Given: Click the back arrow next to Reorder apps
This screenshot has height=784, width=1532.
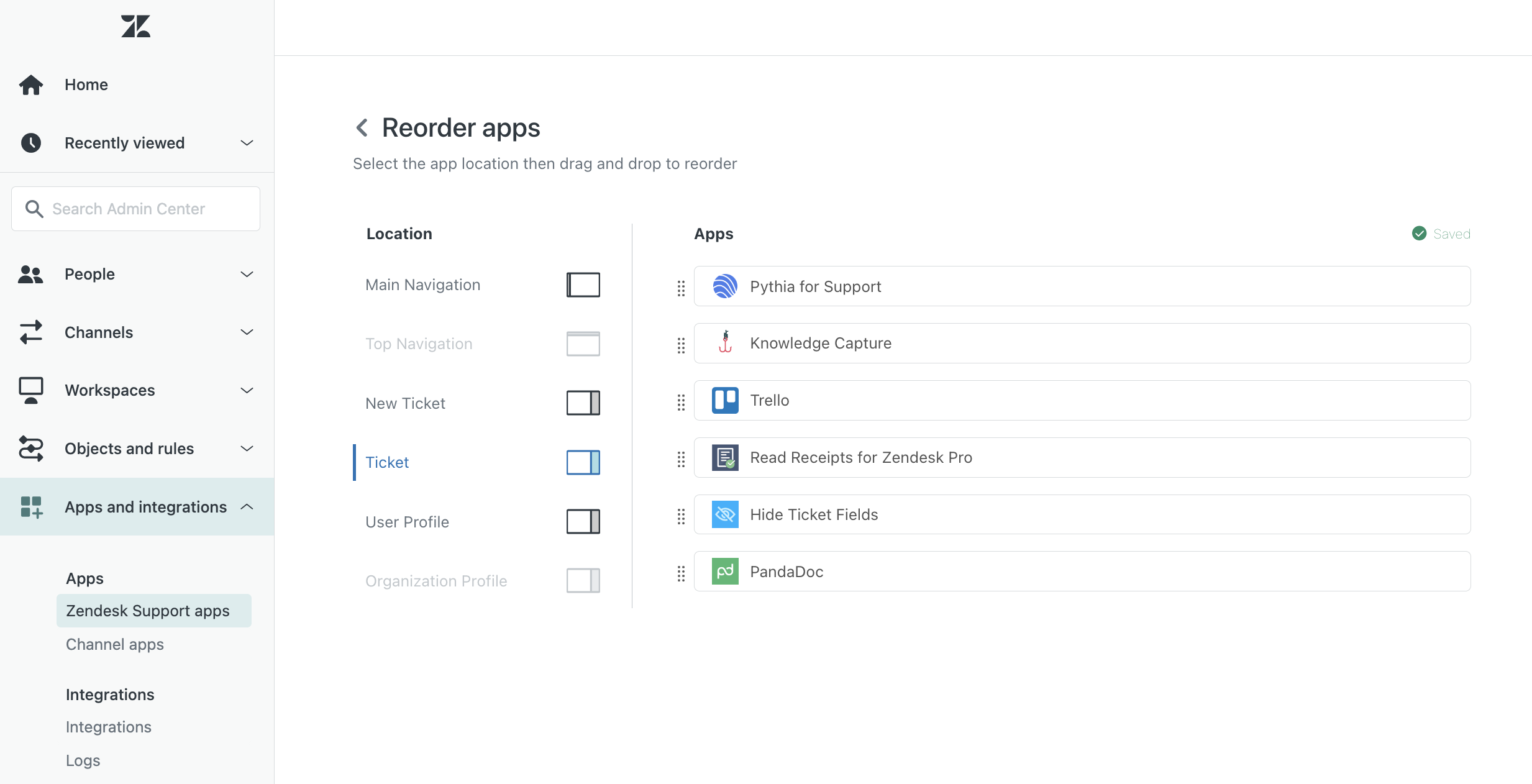Looking at the screenshot, I should [x=362, y=127].
